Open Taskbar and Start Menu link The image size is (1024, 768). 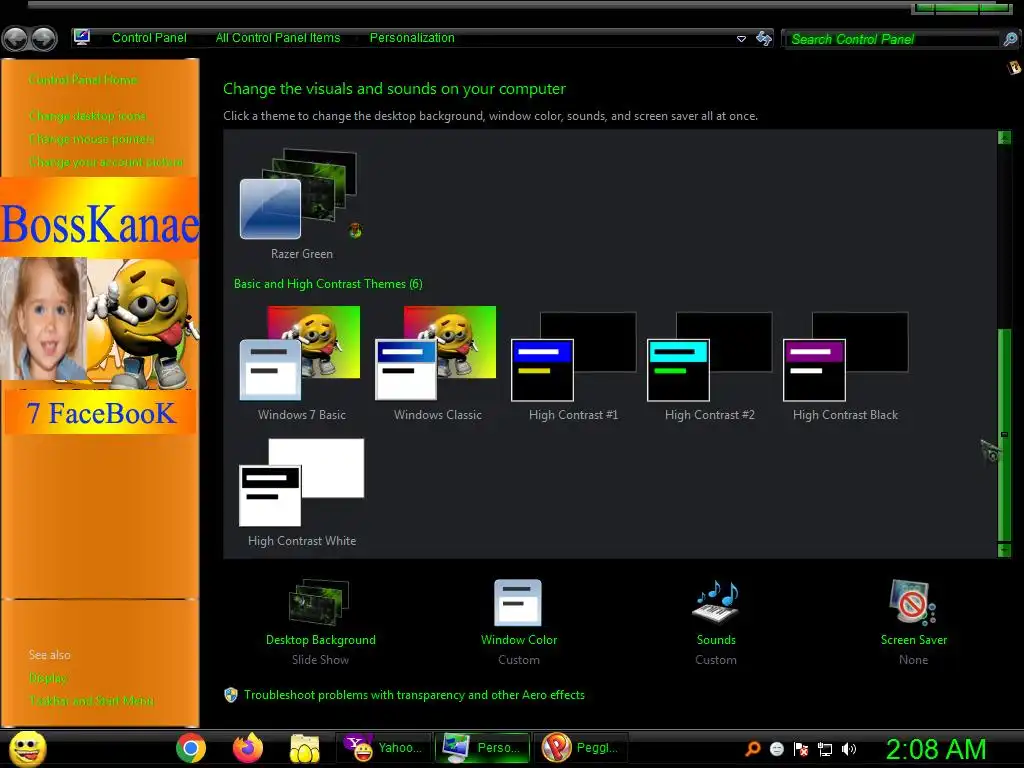(91, 701)
